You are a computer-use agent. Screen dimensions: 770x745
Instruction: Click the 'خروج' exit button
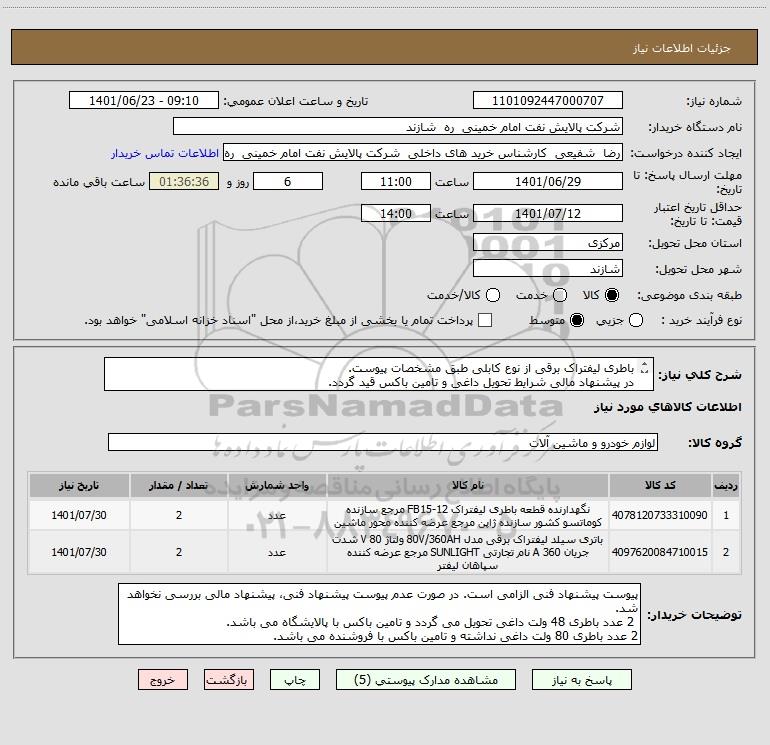pyautogui.click(x=163, y=680)
